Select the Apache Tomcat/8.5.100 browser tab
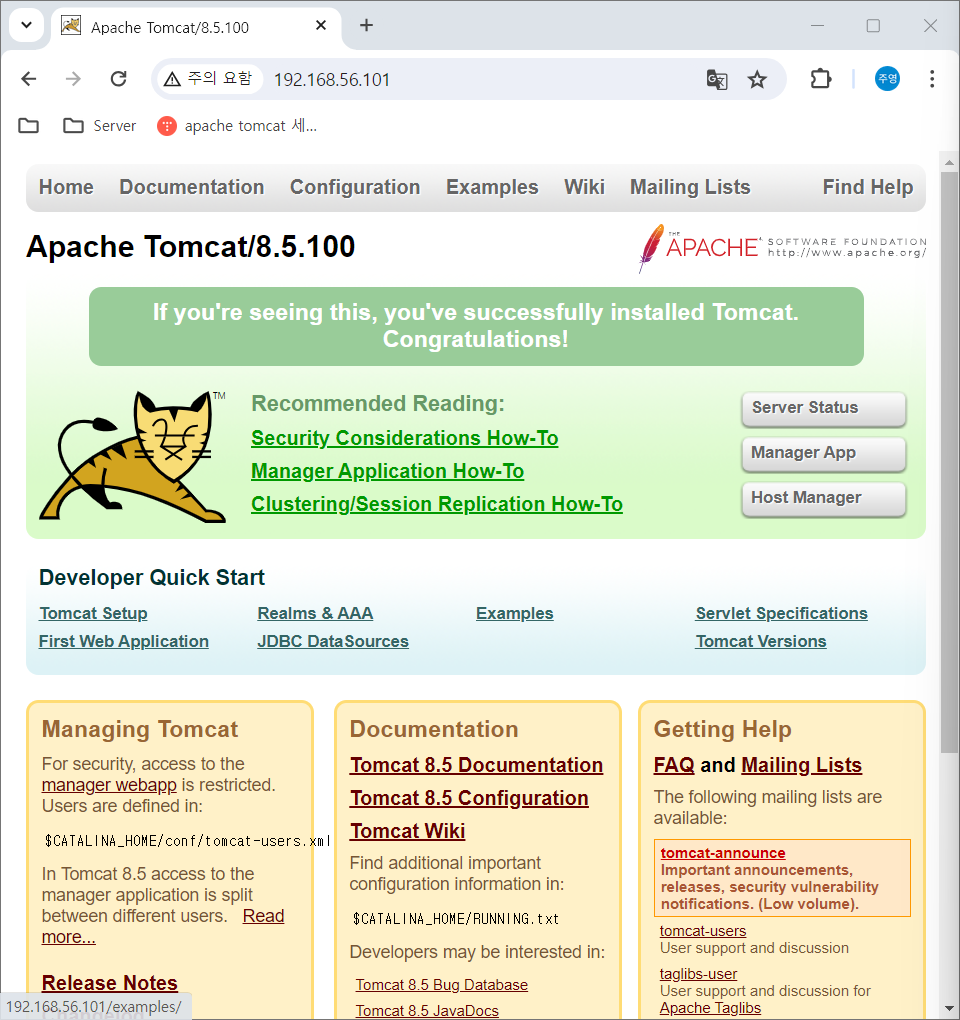The image size is (960, 1020). click(195, 27)
